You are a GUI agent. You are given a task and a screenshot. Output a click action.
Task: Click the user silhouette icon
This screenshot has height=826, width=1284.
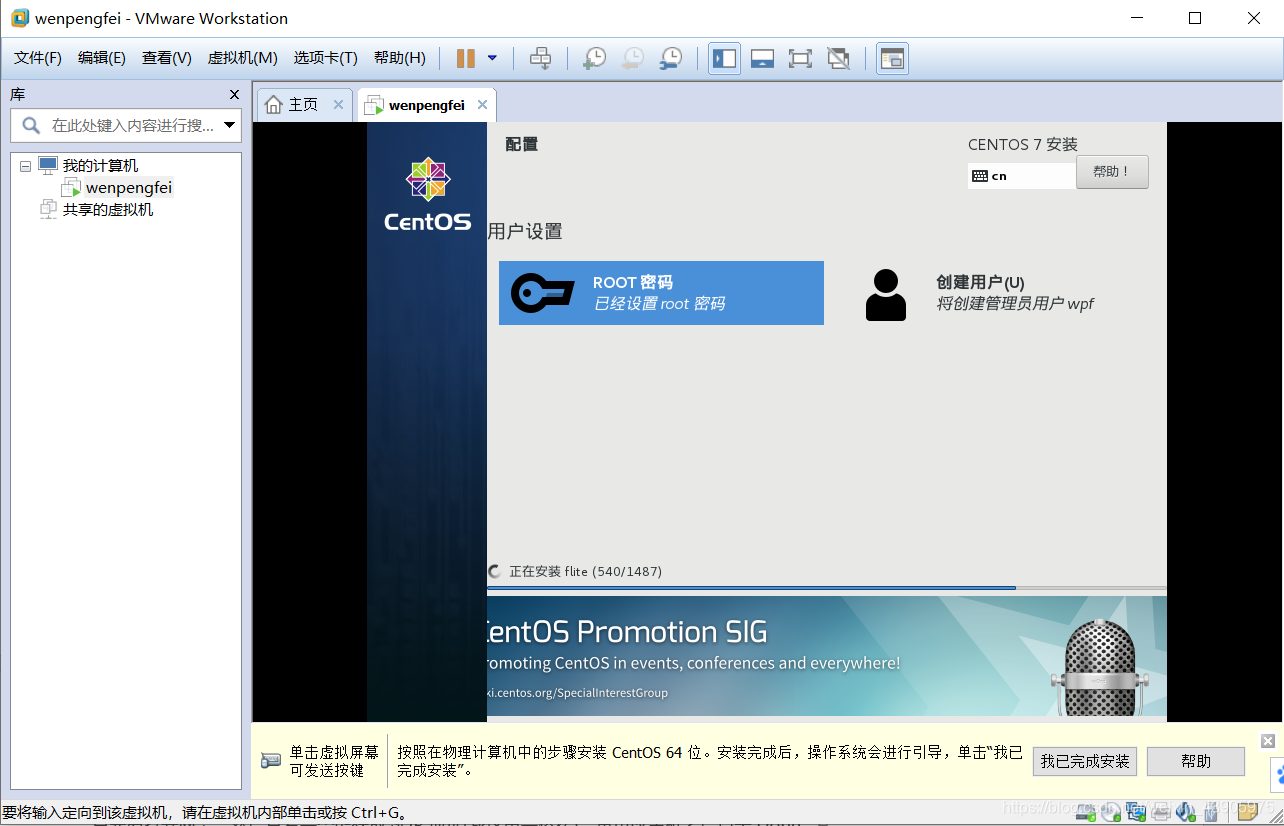point(886,294)
